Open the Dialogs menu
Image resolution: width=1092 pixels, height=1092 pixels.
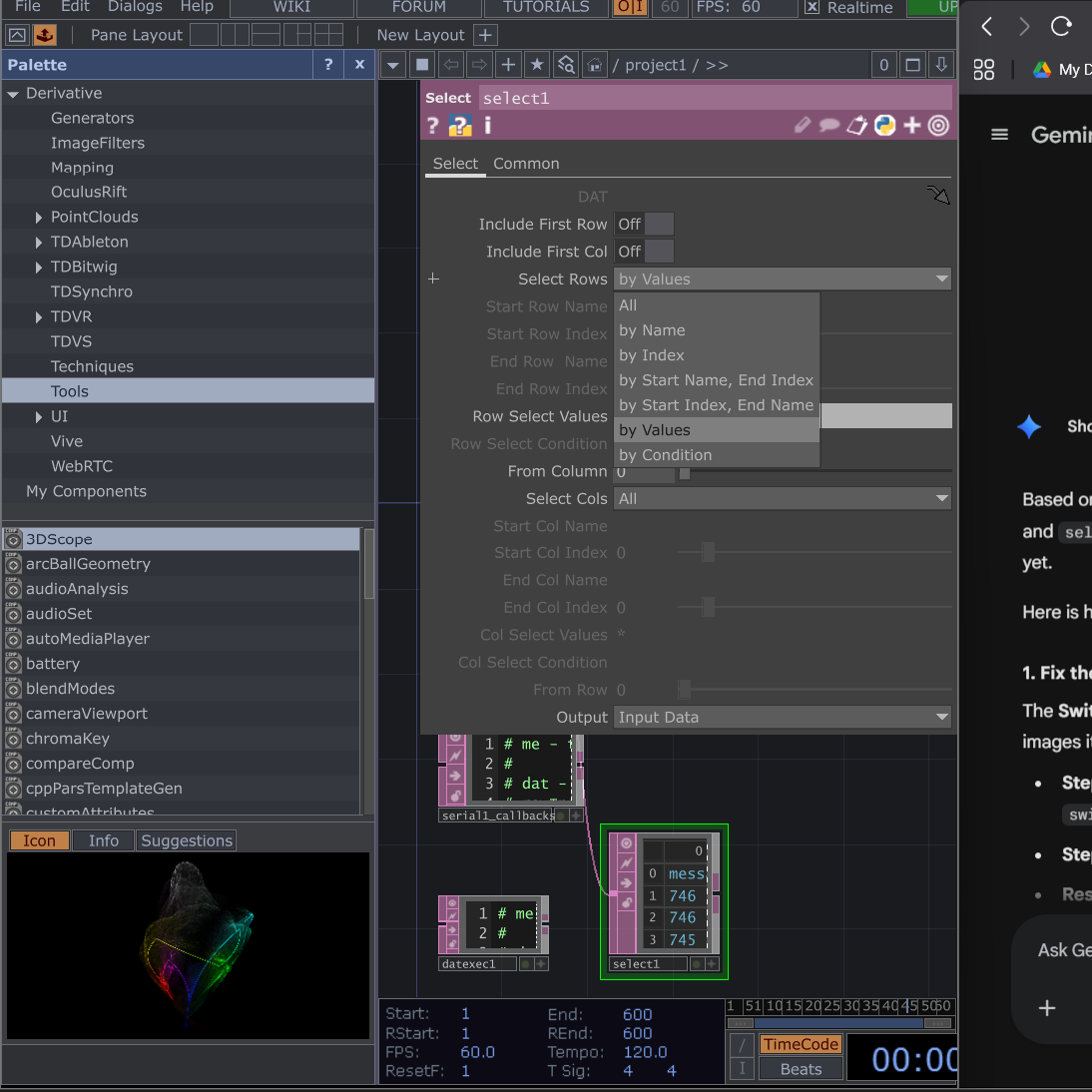135,7
